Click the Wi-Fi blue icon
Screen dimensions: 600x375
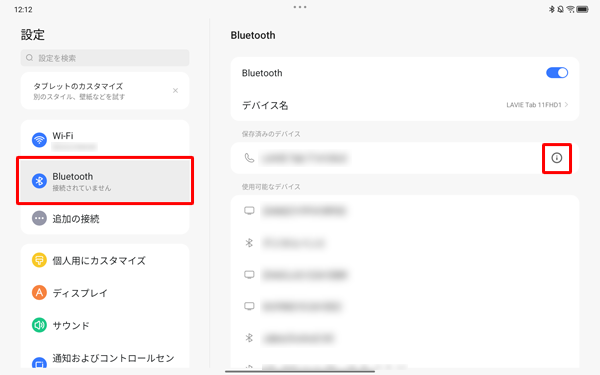pos(39,140)
